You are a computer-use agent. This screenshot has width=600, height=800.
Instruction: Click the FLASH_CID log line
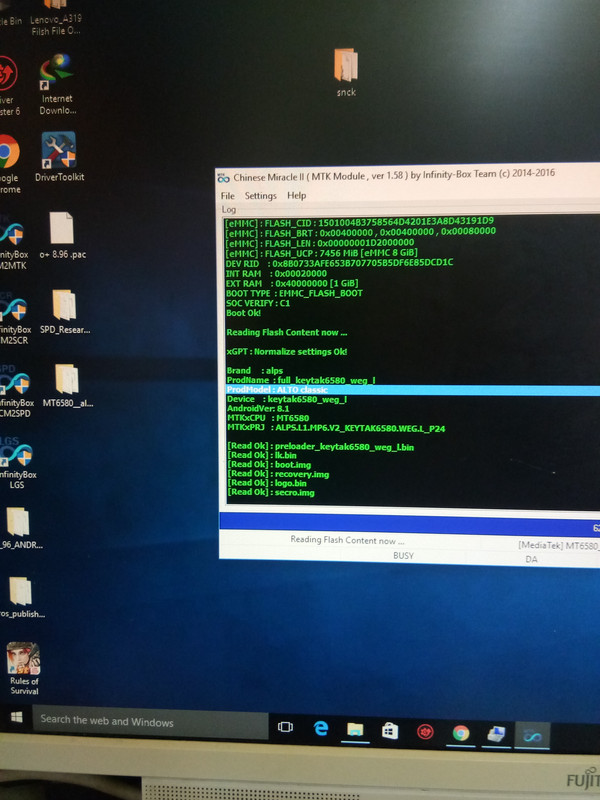click(x=359, y=222)
